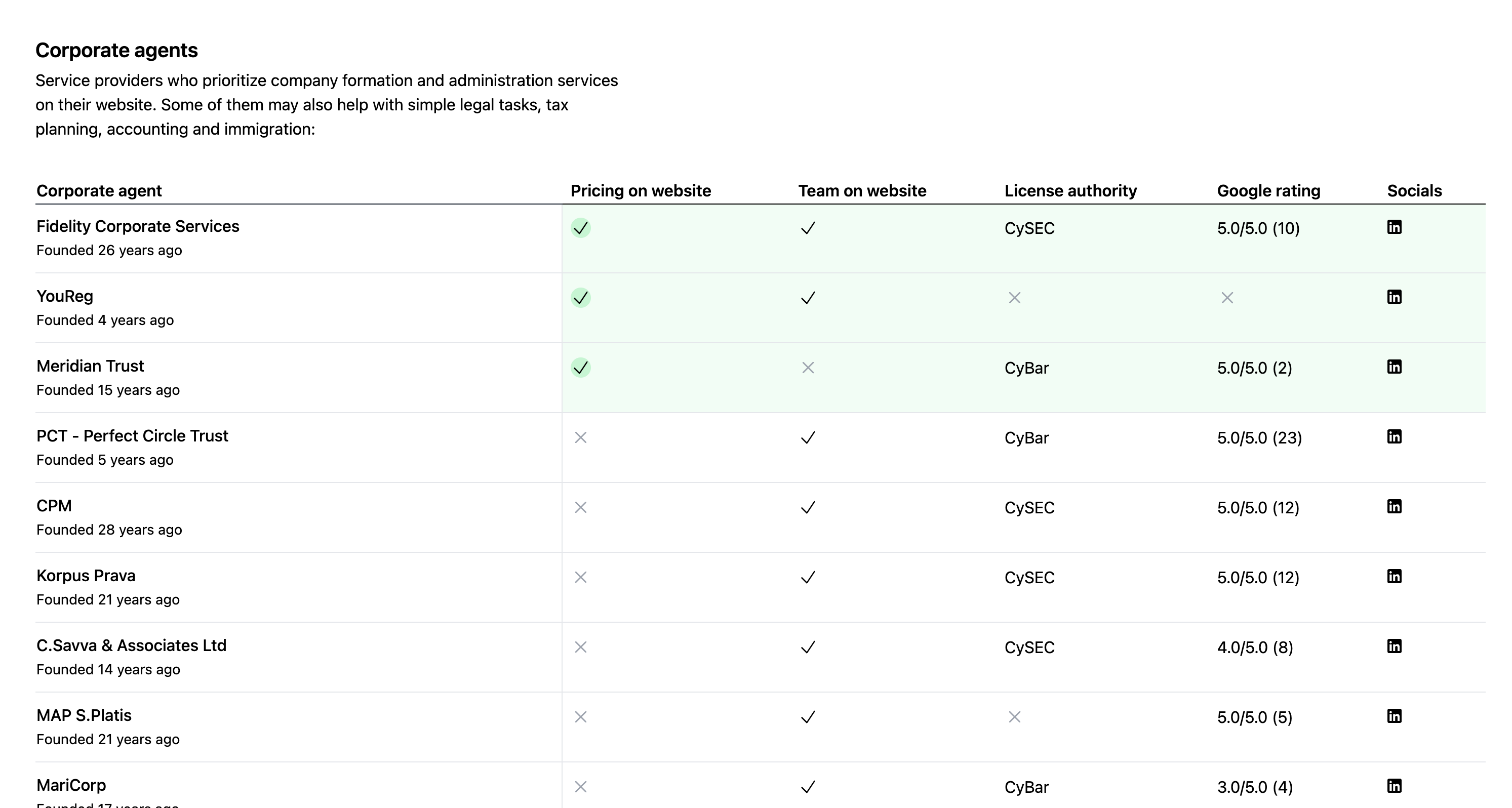This screenshot has height=808, width=1512.
Task: Open Fidelity Corporate Services name link
Action: (138, 226)
